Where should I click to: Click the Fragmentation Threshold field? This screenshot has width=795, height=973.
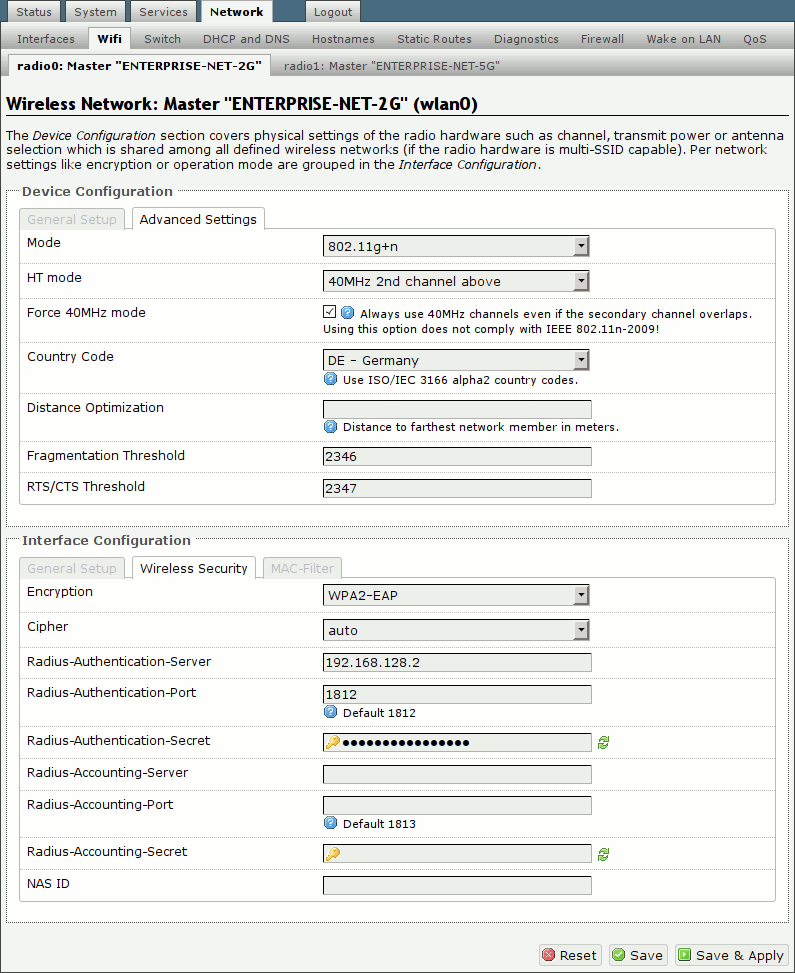point(457,456)
